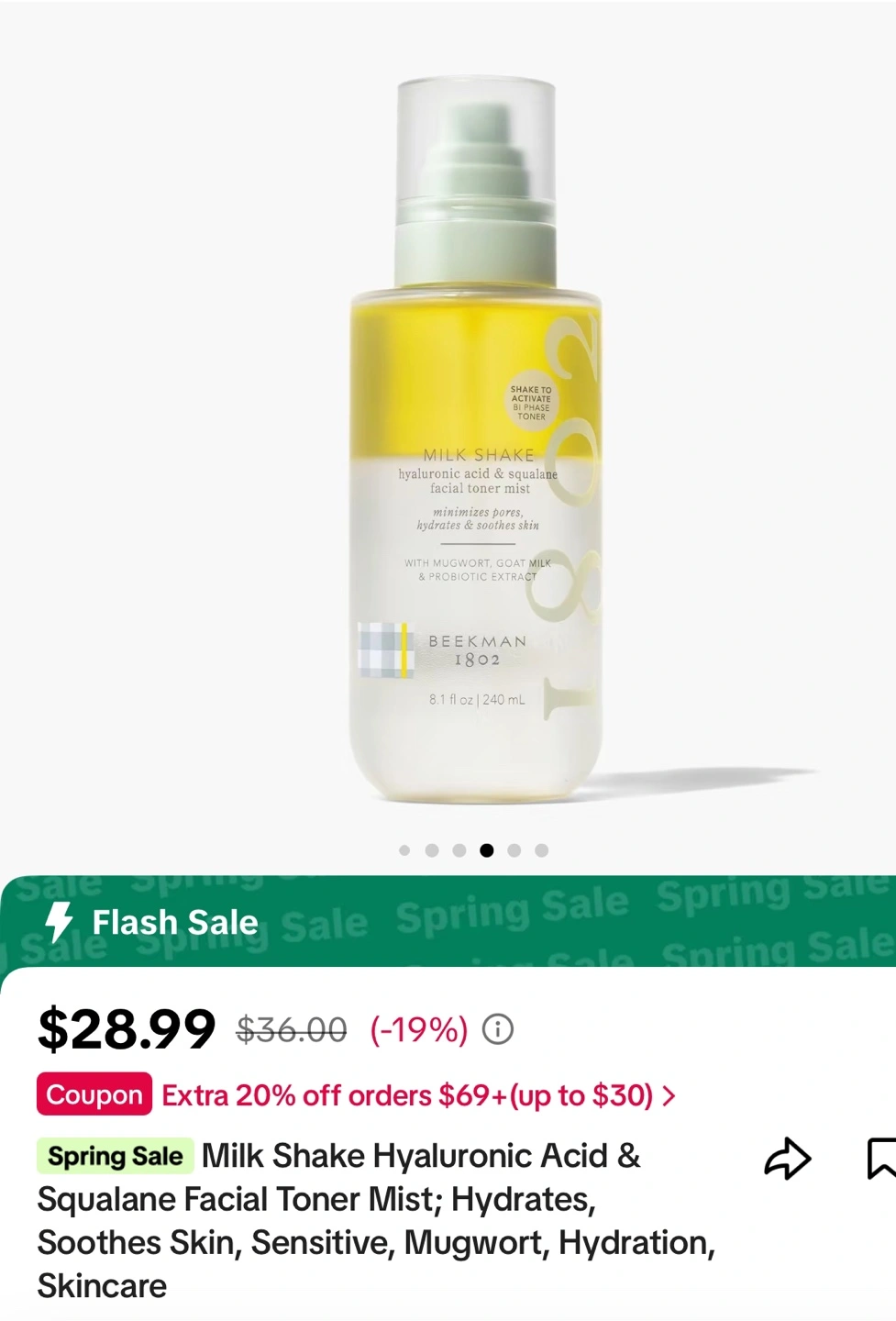Tap the Flash Sale lightning bolt icon

click(x=59, y=922)
